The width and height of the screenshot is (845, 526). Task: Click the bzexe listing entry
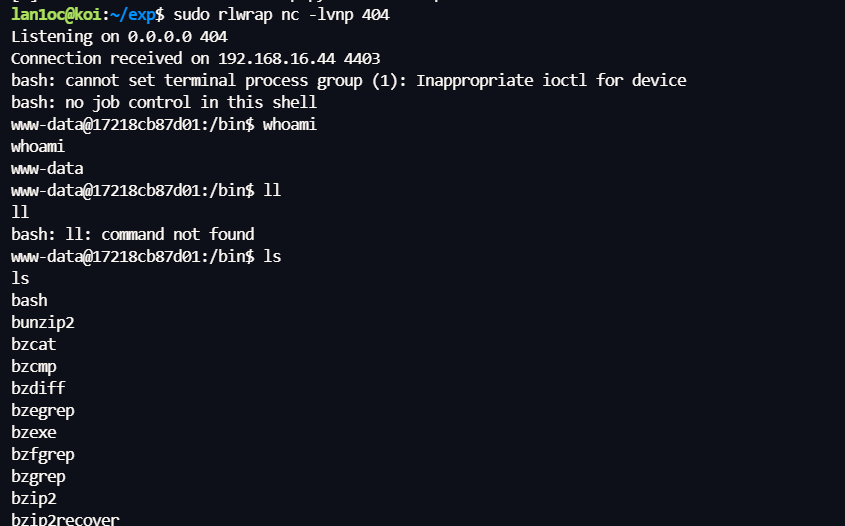click(34, 433)
